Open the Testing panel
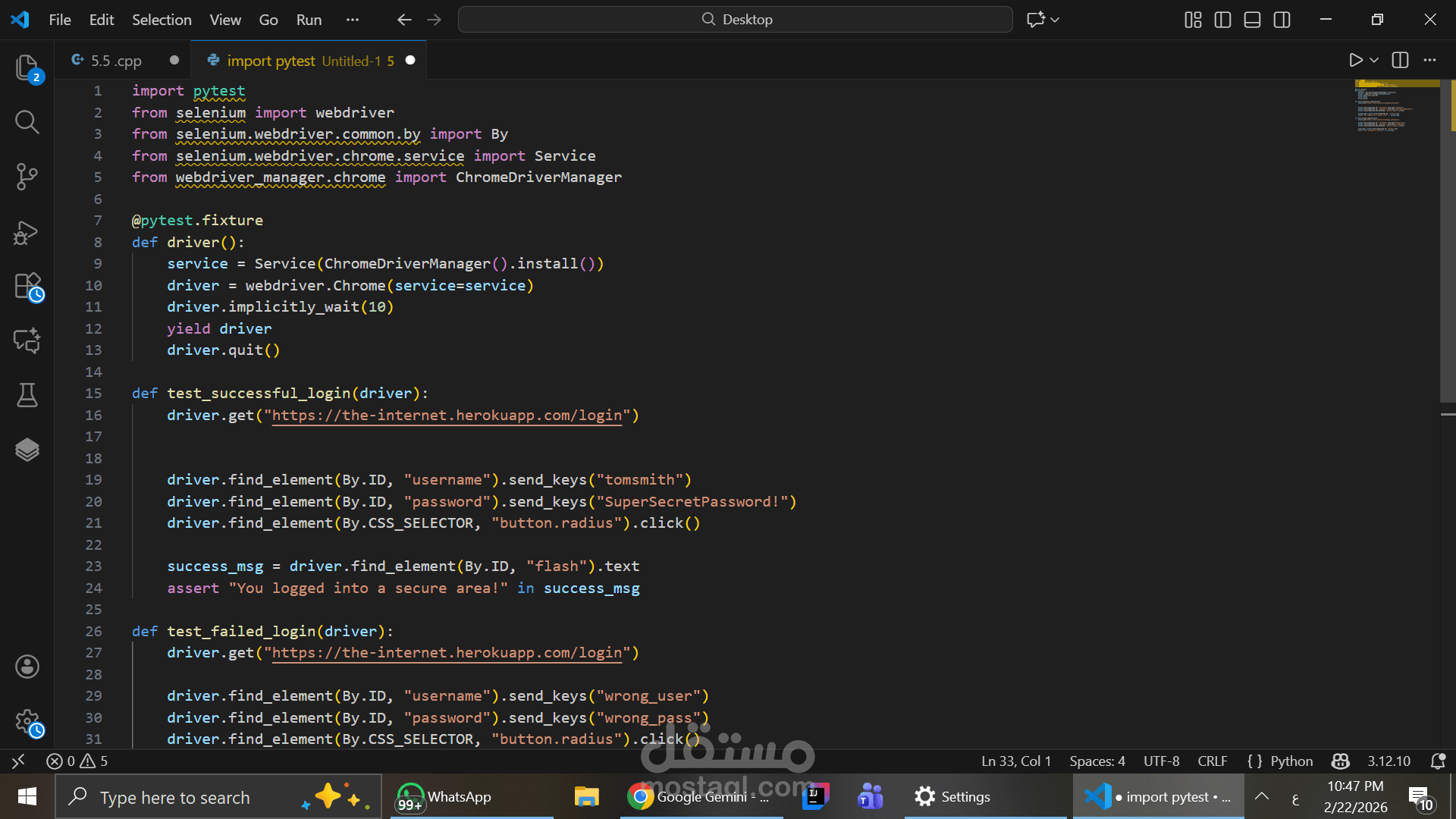The width and height of the screenshot is (1456, 819). click(27, 395)
